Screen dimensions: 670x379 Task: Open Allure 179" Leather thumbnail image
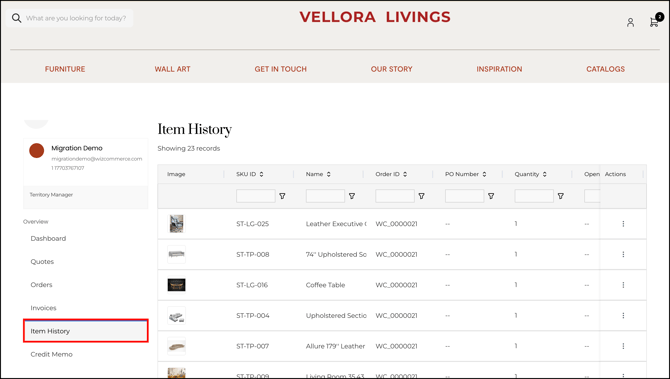coord(176,346)
